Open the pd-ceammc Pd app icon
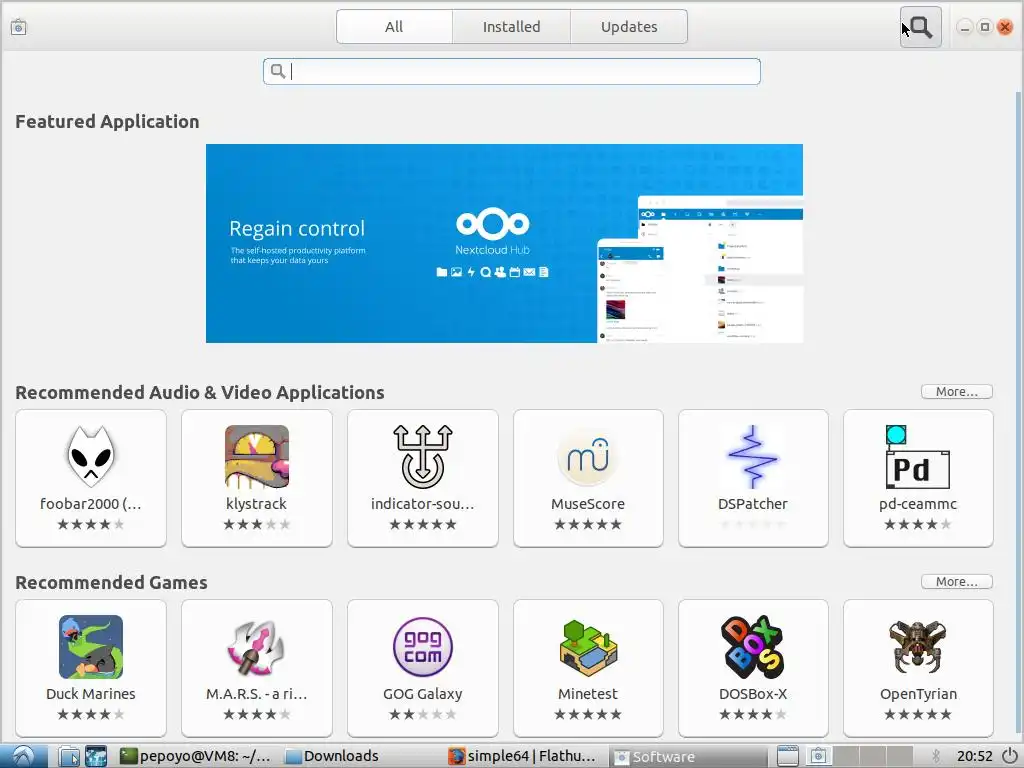 pyautogui.click(x=918, y=456)
